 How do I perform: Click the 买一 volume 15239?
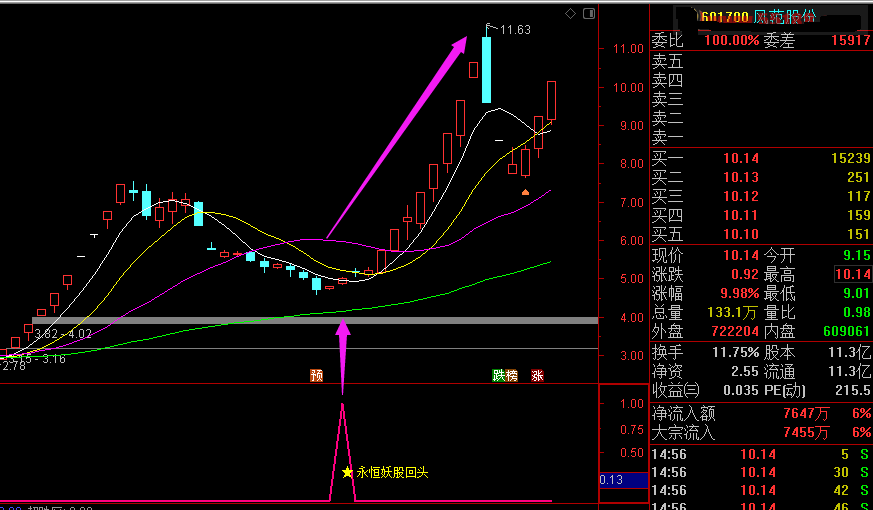[x=850, y=159]
